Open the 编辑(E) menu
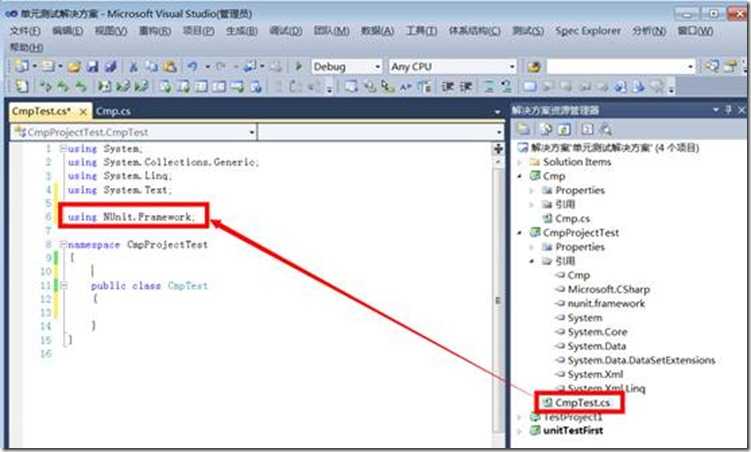751x452 pixels. click(68, 31)
